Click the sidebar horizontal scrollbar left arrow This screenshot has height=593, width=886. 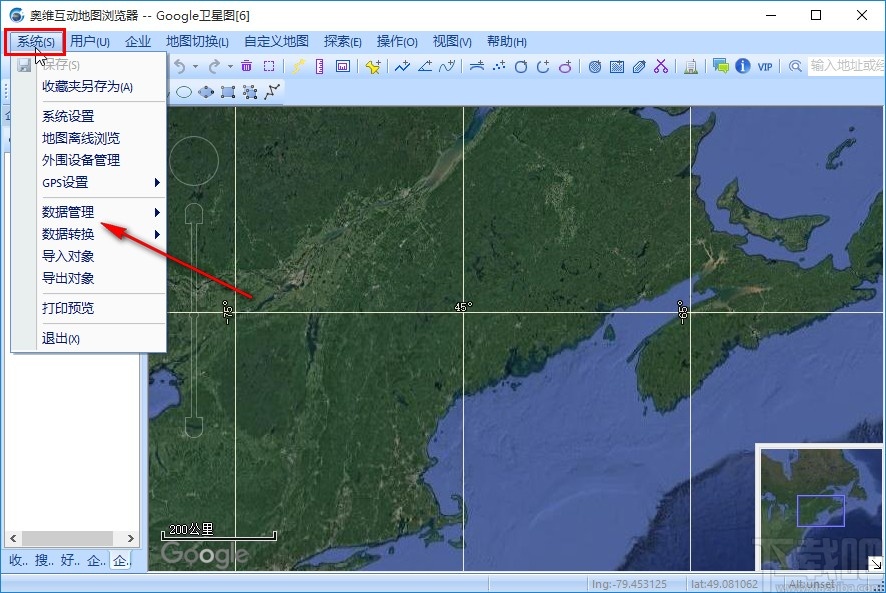pos(13,538)
